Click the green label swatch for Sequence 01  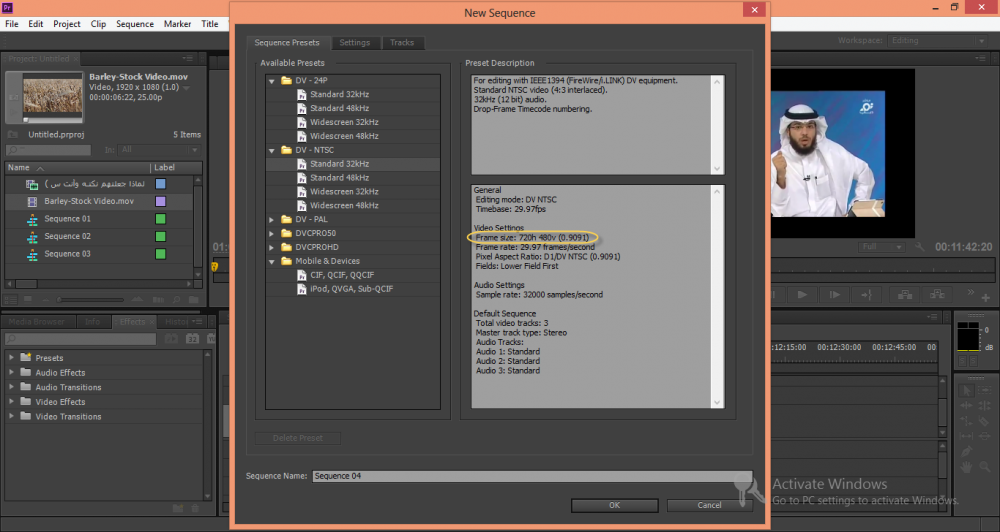(159, 219)
